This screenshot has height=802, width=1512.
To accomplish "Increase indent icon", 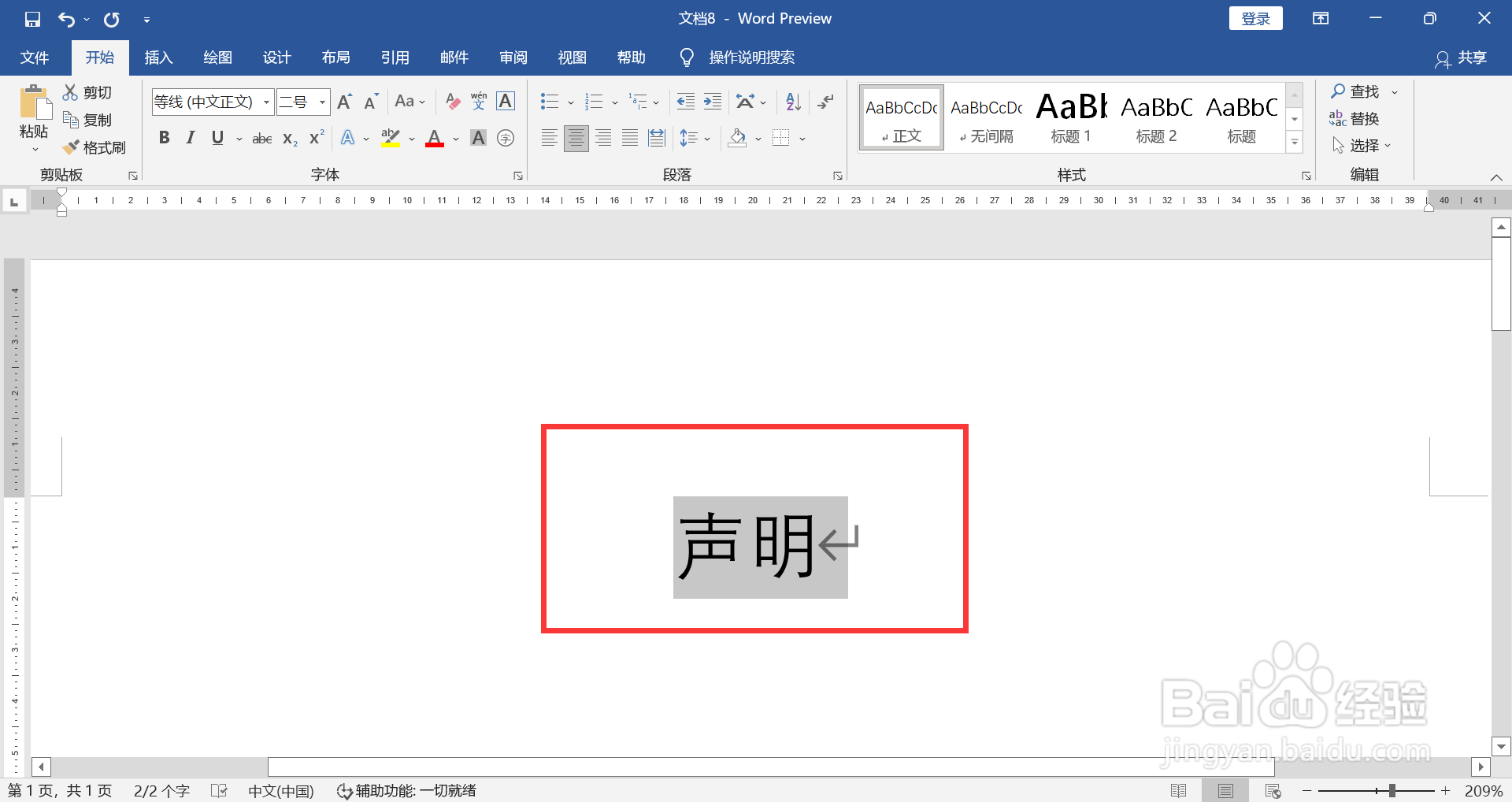I will coord(713,102).
